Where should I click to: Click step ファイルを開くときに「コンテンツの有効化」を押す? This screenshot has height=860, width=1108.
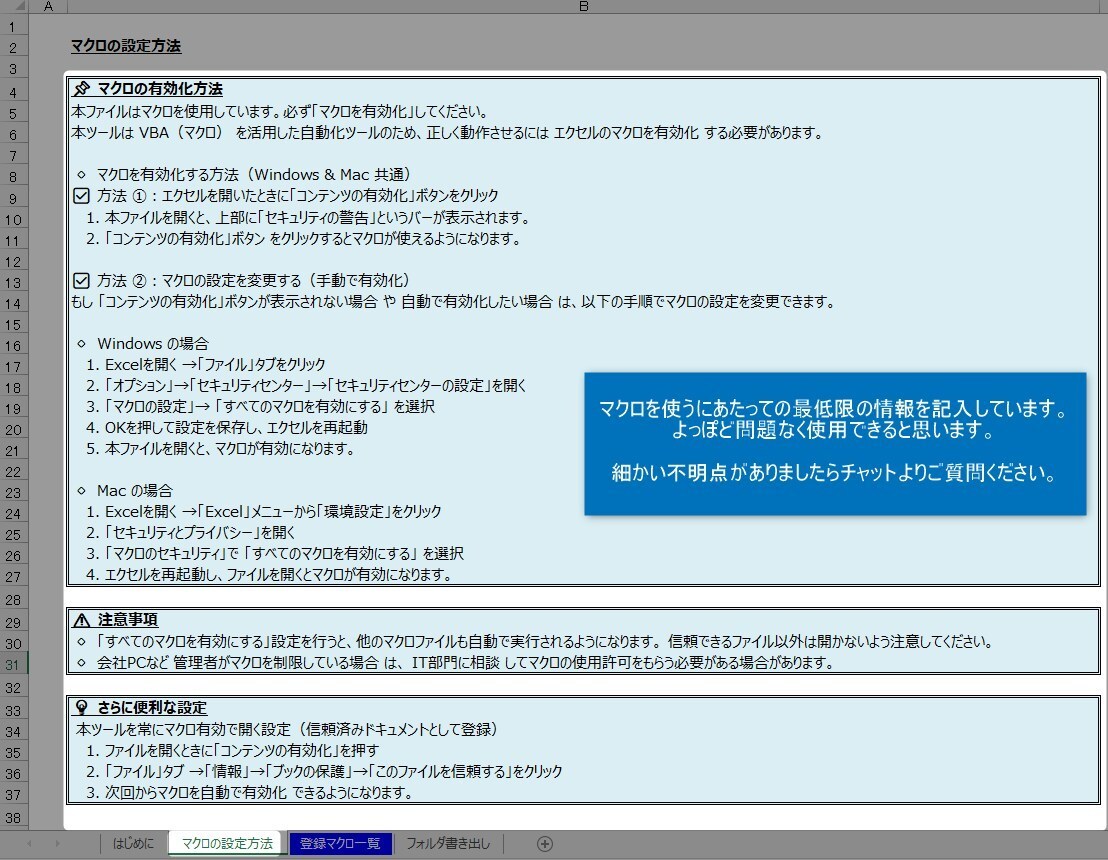coord(232,750)
